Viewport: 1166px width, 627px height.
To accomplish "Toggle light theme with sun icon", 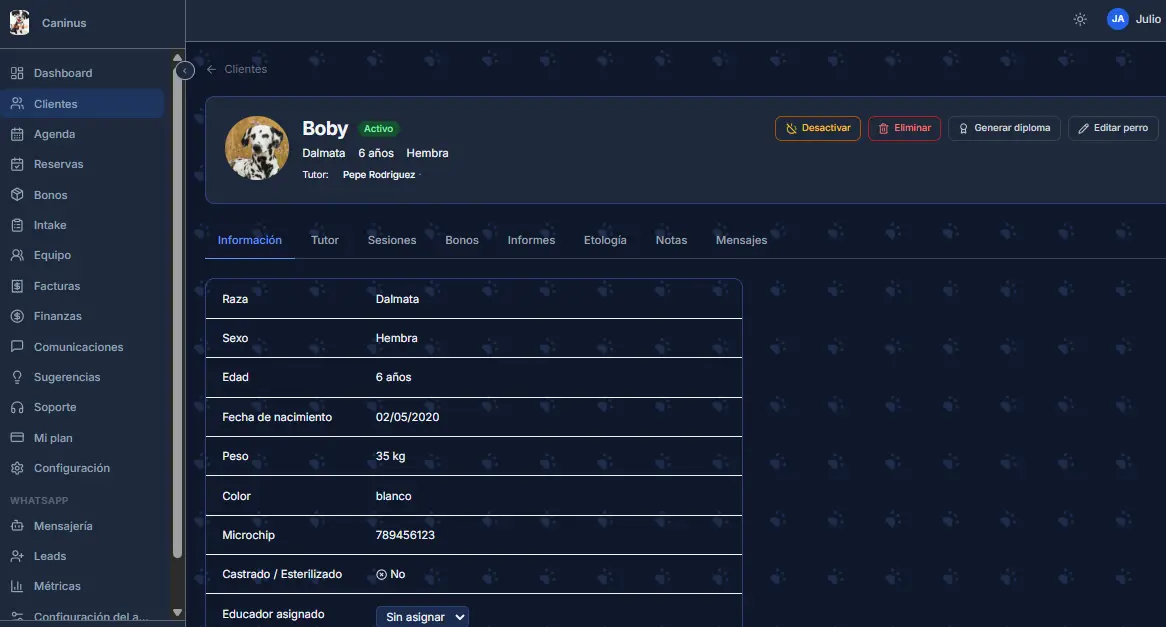I will [x=1080, y=19].
